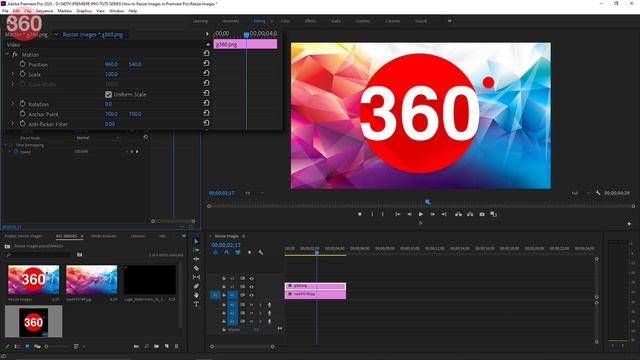Select the Type tool
This screenshot has height=360, width=640.
point(196,304)
